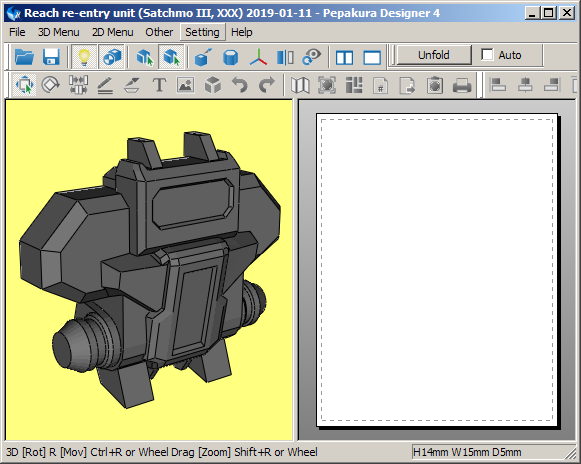This screenshot has height=464, width=581.
Task: Open the Setting menu
Action: tap(202, 32)
